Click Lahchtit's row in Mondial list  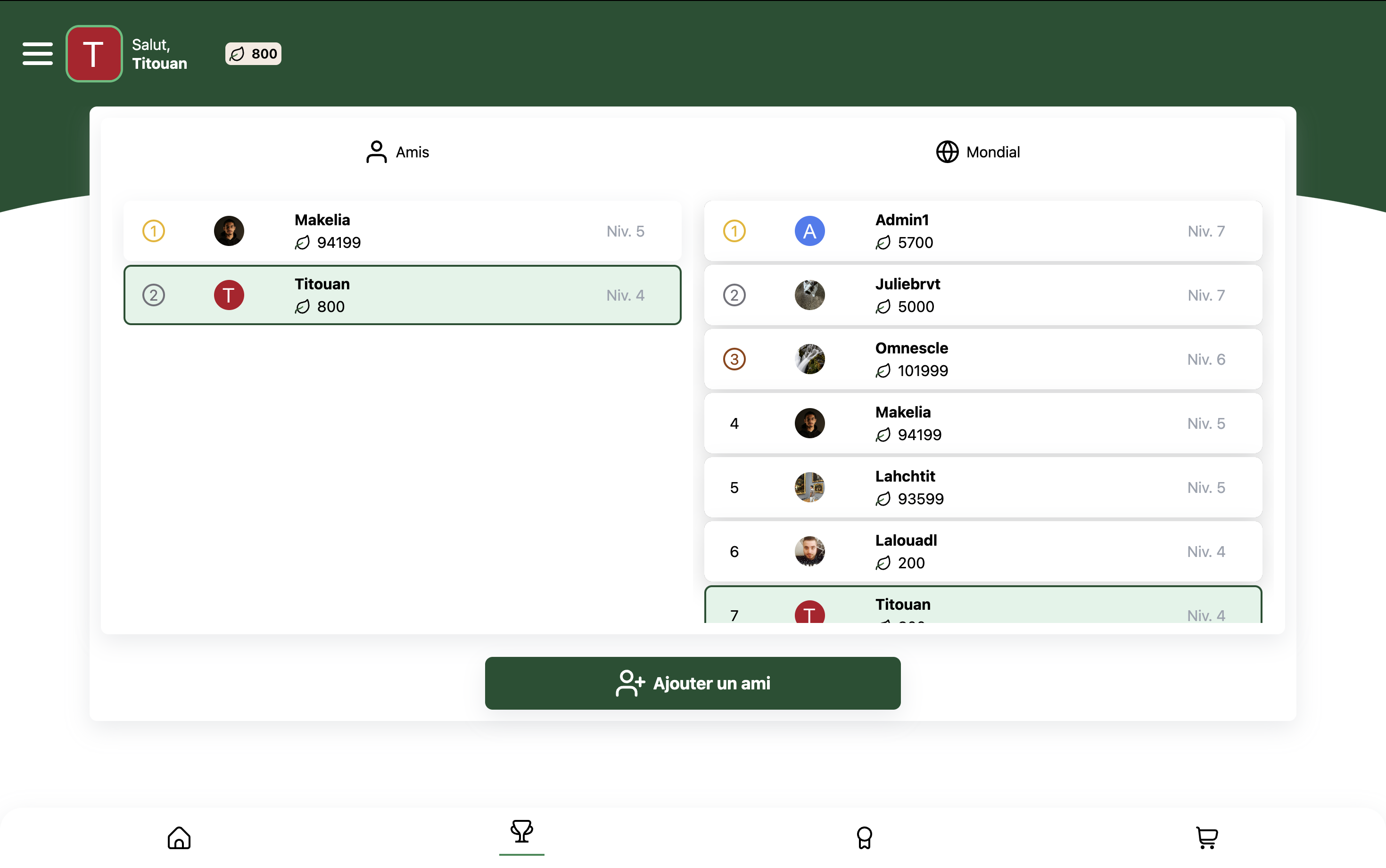coord(982,487)
